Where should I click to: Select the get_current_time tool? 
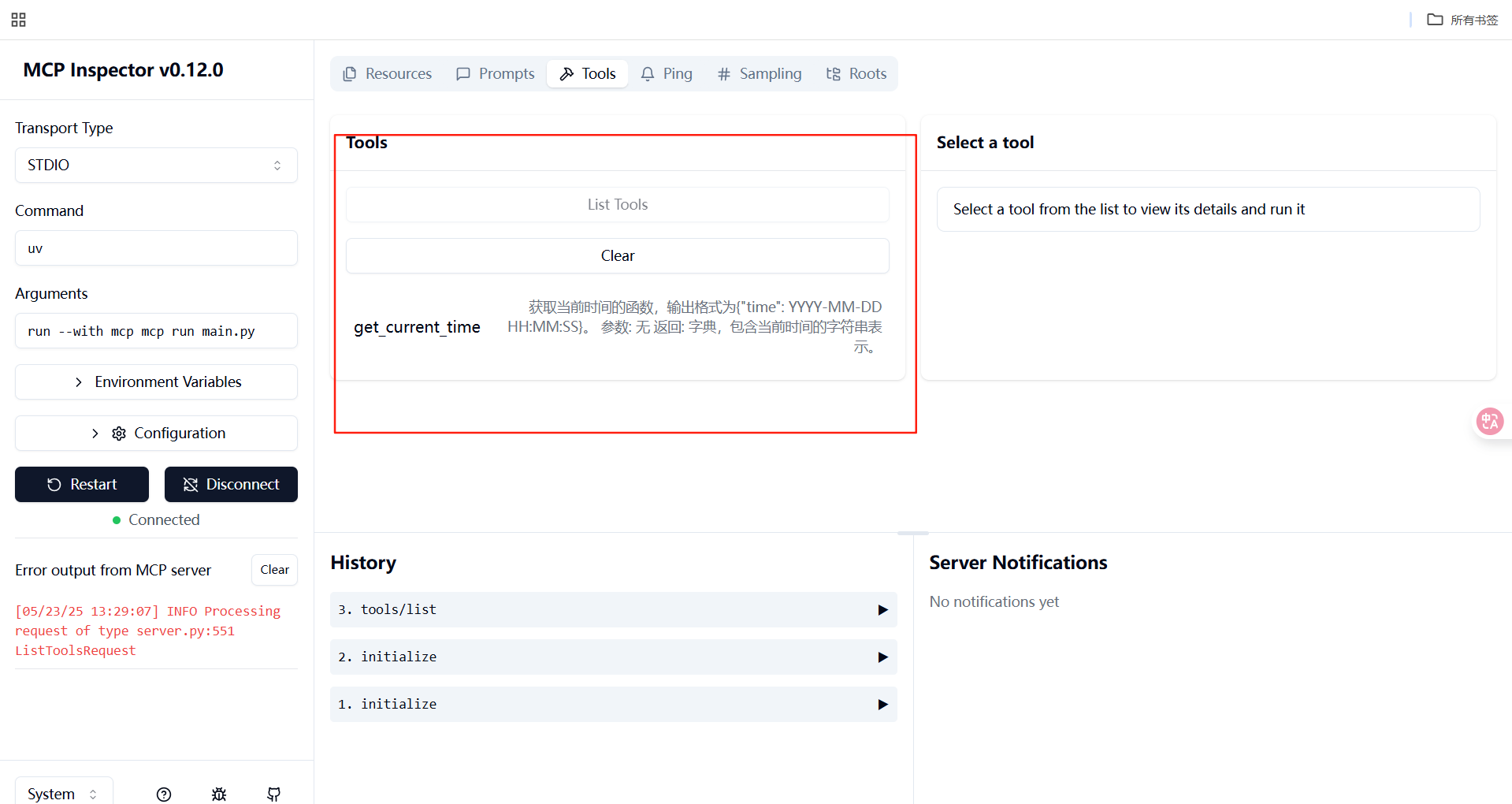pos(618,326)
